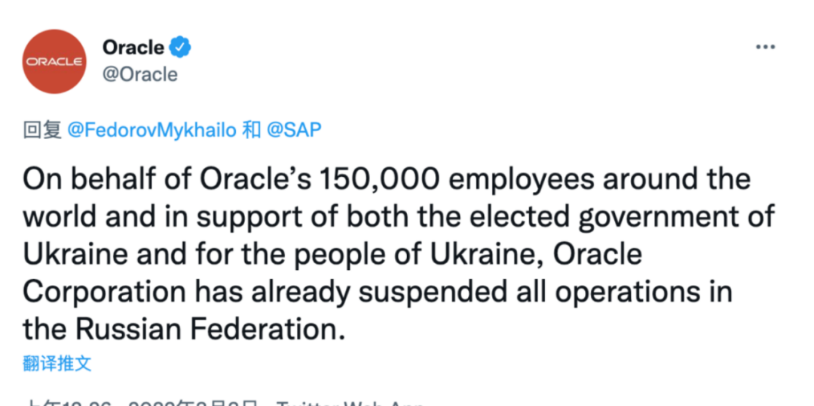Open the partially visible tweet timestamp
This screenshot has height=406, width=814.
pos(141,403)
